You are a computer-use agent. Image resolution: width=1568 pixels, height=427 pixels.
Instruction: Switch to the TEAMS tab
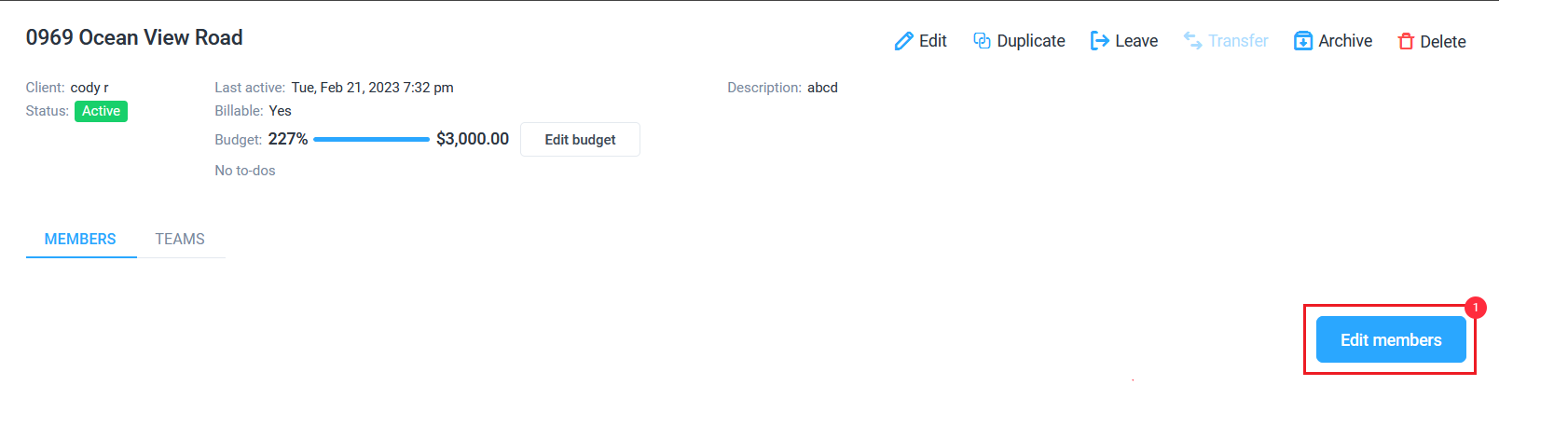pyautogui.click(x=180, y=239)
